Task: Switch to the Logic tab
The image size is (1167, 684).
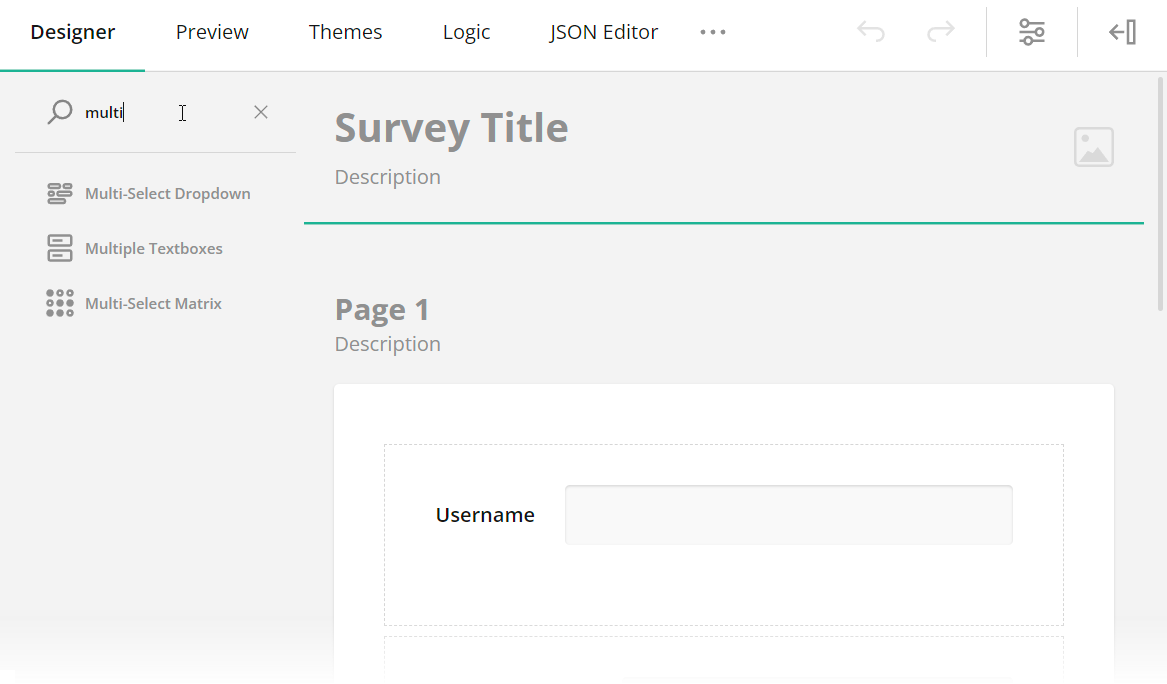Action: pos(465,31)
